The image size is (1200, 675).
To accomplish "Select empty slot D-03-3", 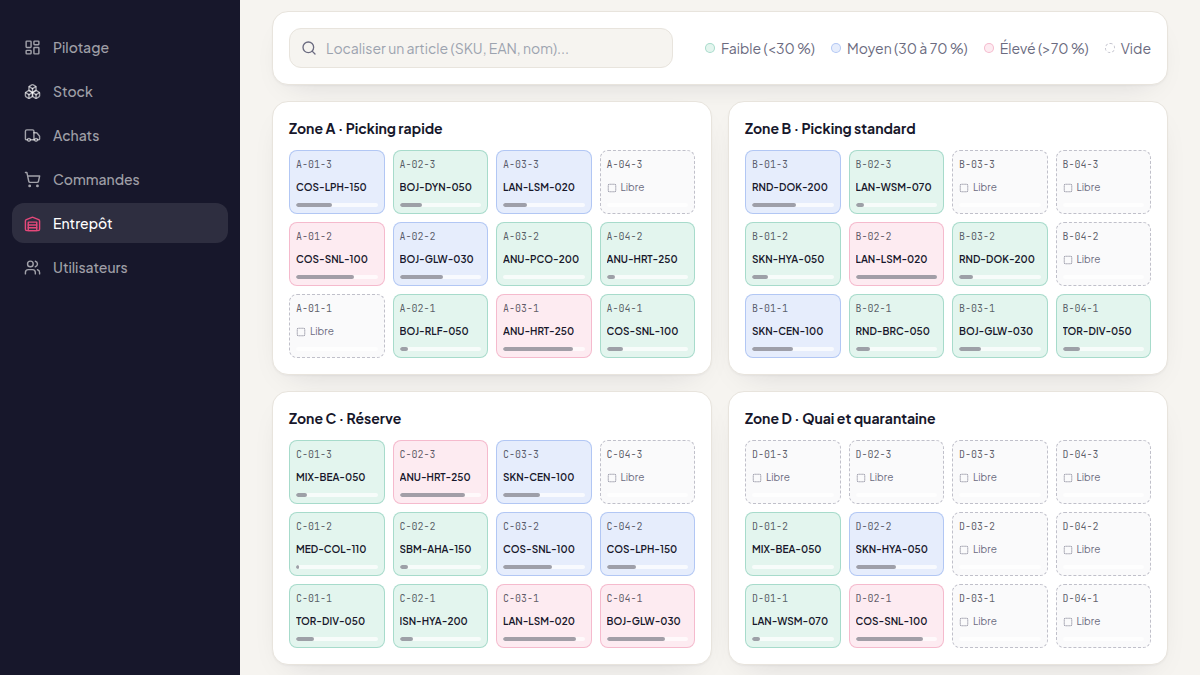I will click(x=1000, y=472).
